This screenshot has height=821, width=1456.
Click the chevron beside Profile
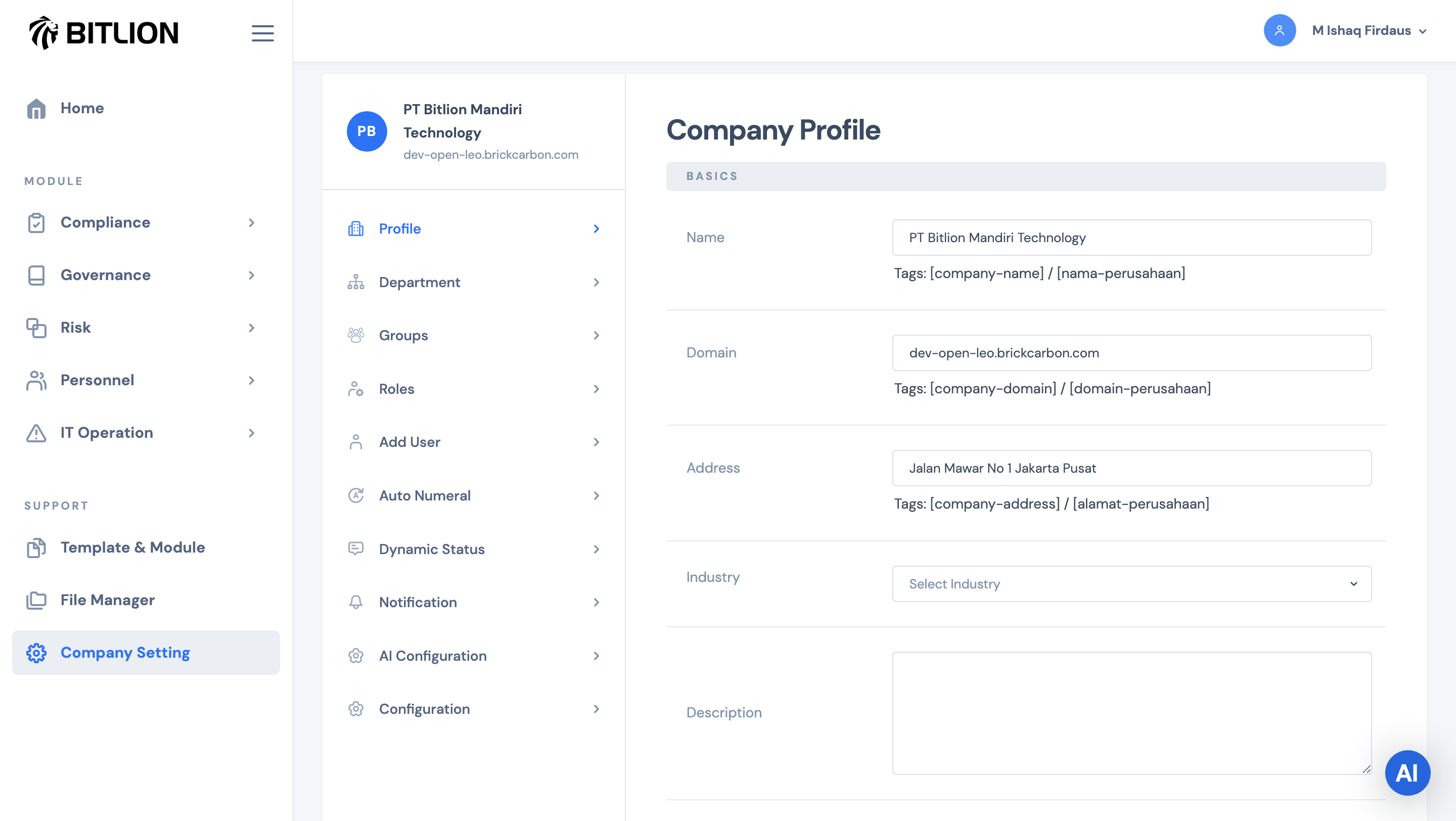597,229
